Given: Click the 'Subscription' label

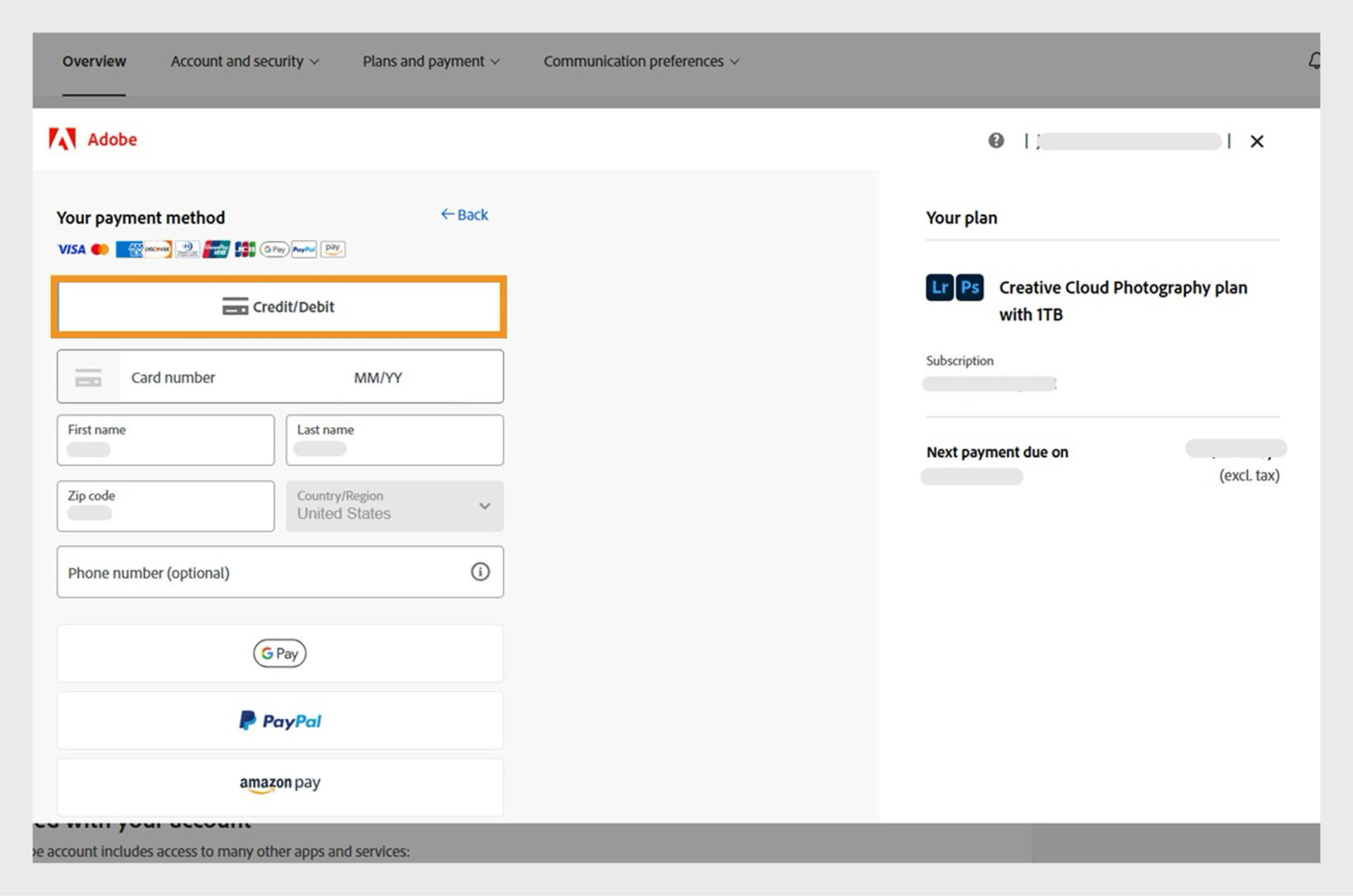Looking at the screenshot, I should pos(959,361).
